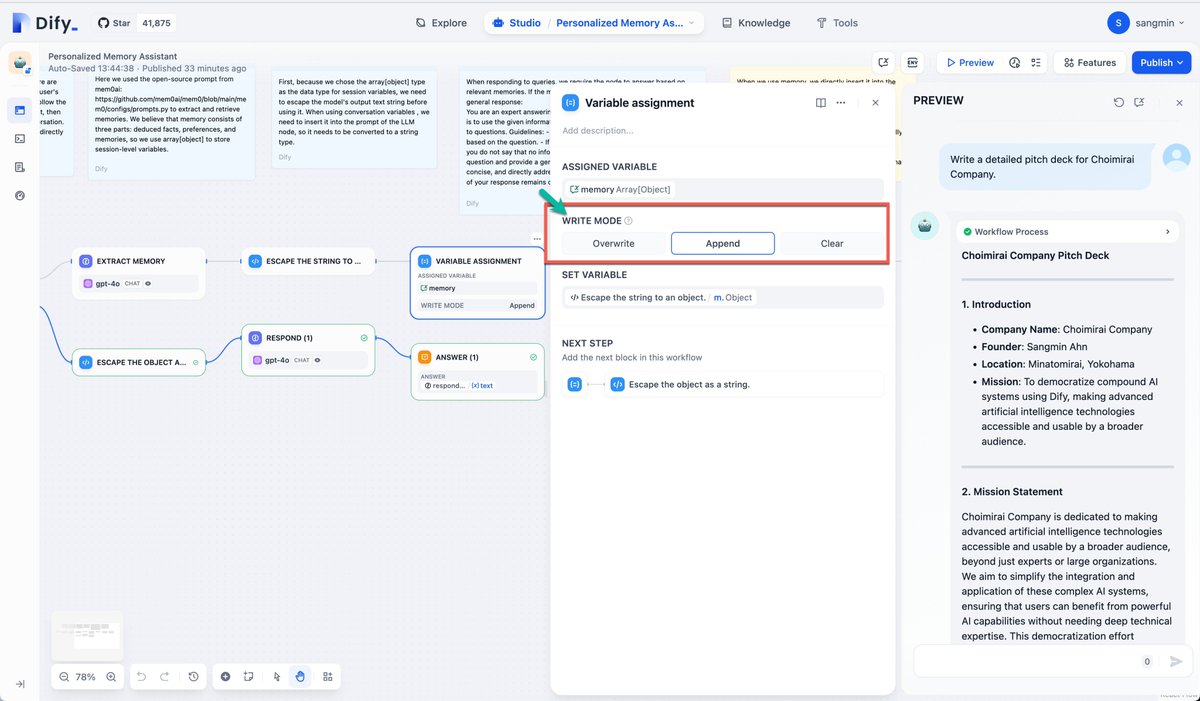Choose Clear write mode
Image resolution: width=1200 pixels, height=701 pixels.
(x=832, y=243)
